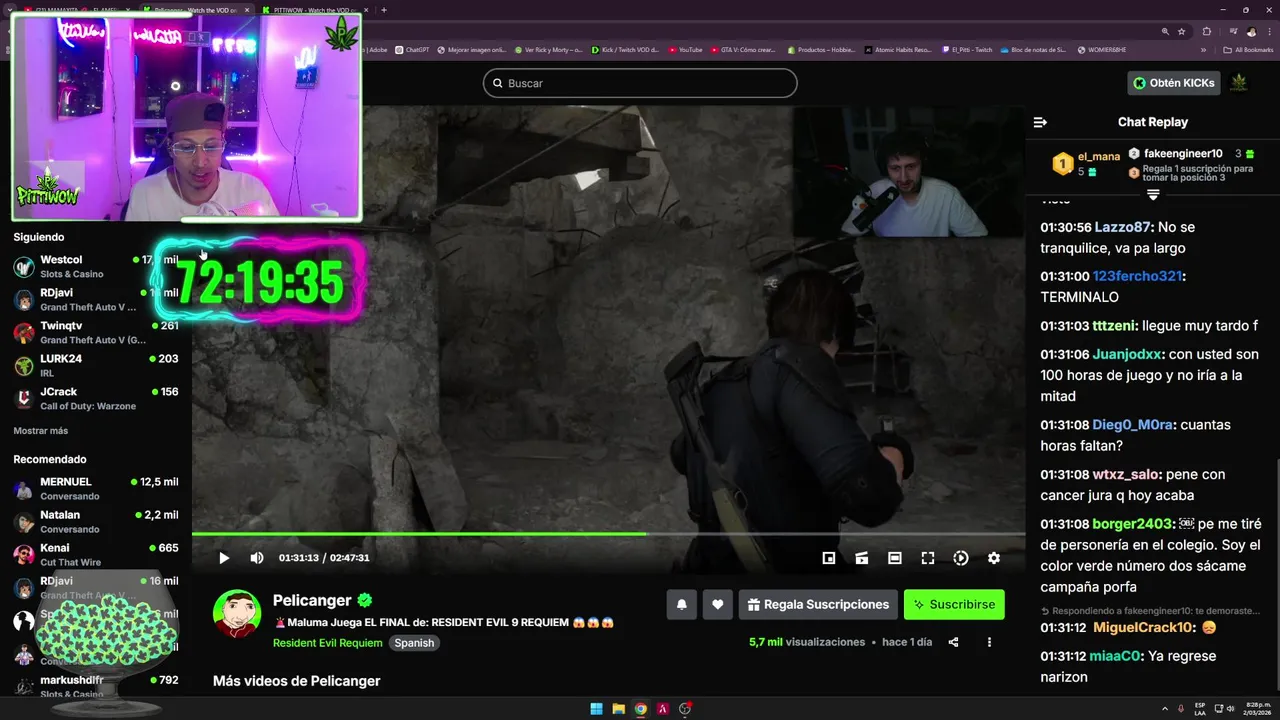Open the red Adobe app on the taskbar
Screen dimensions: 1280x720
coord(663,709)
